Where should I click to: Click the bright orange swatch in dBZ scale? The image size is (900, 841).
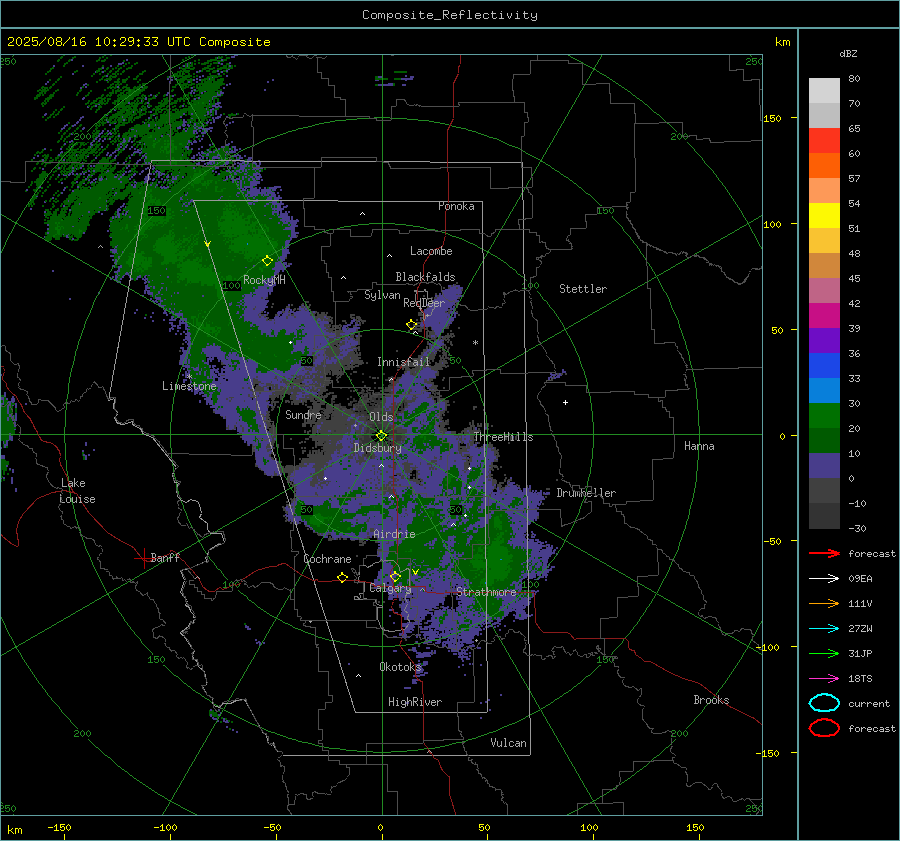824,166
